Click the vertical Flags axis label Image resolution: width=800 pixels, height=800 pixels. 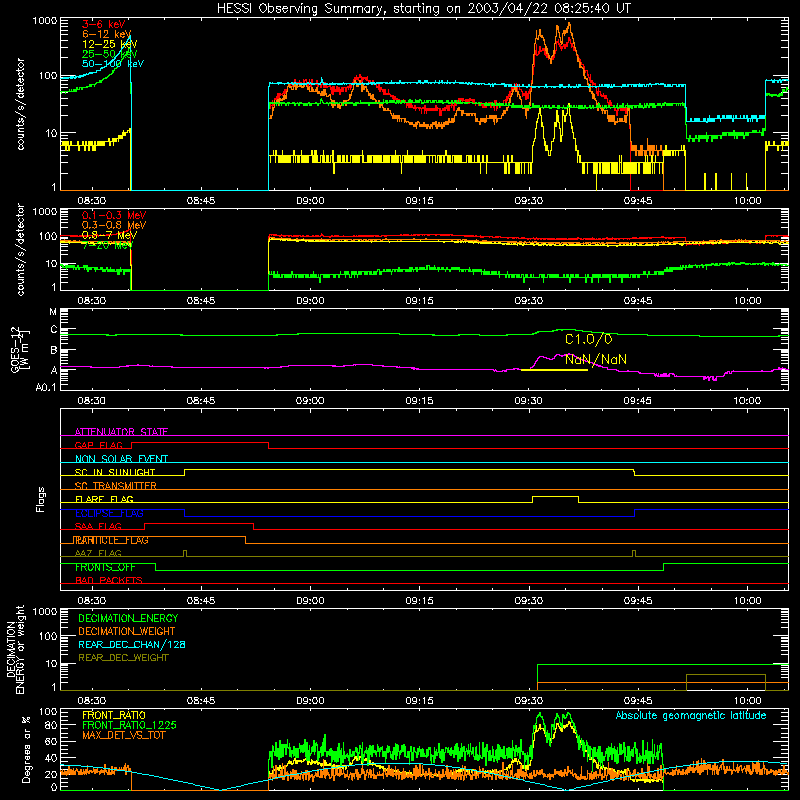tap(41, 499)
